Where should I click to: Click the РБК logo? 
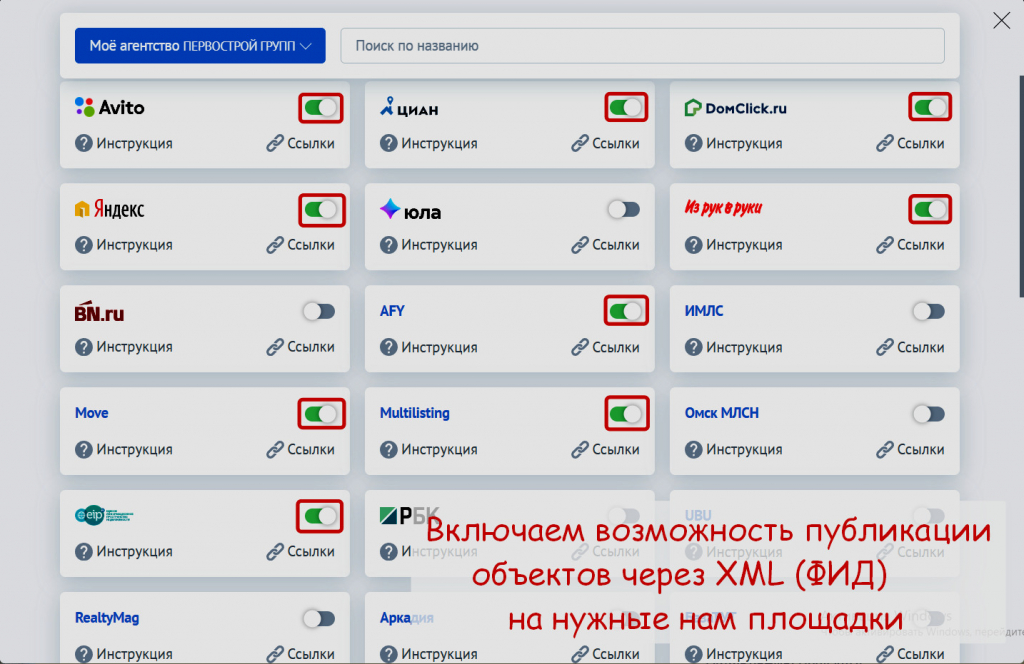[409, 515]
